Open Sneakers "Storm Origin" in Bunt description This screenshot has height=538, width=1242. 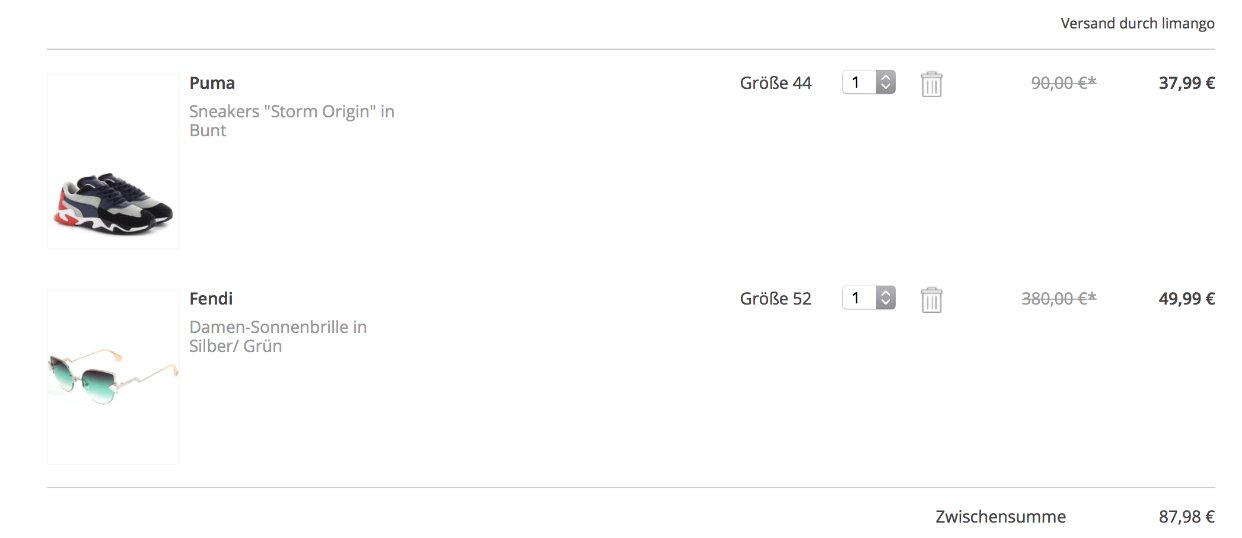[292, 121]
